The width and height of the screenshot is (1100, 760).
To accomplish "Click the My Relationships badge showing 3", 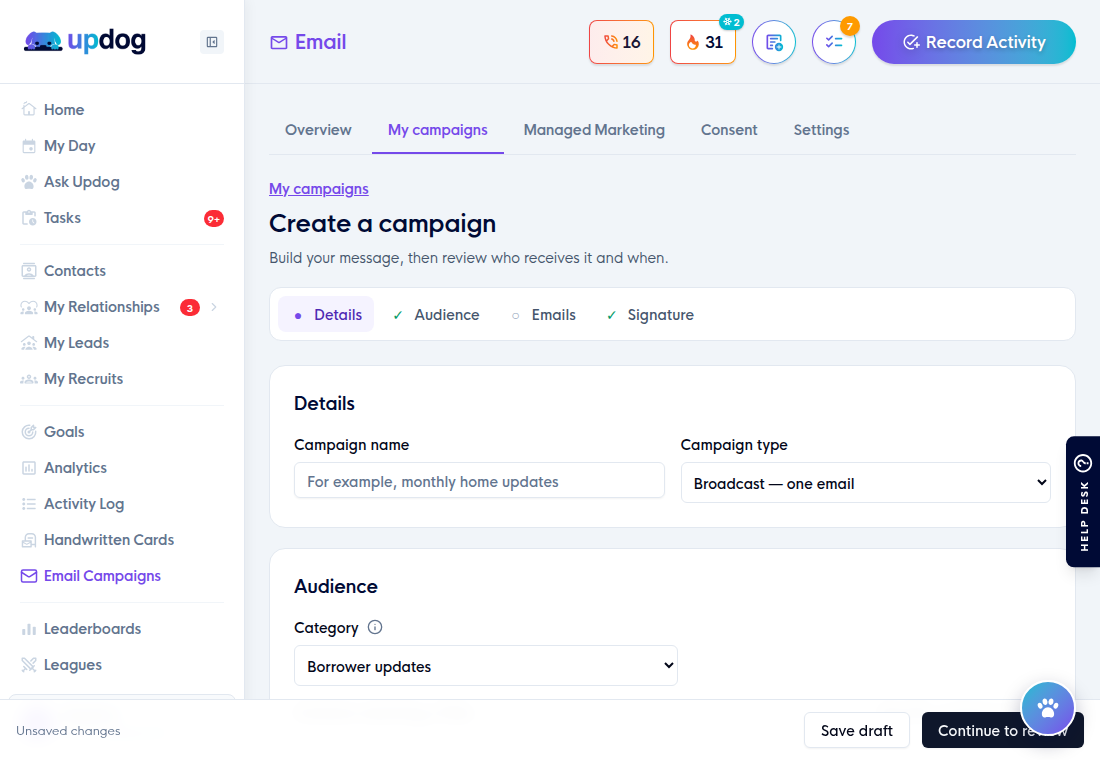I will tap(189, 307).
